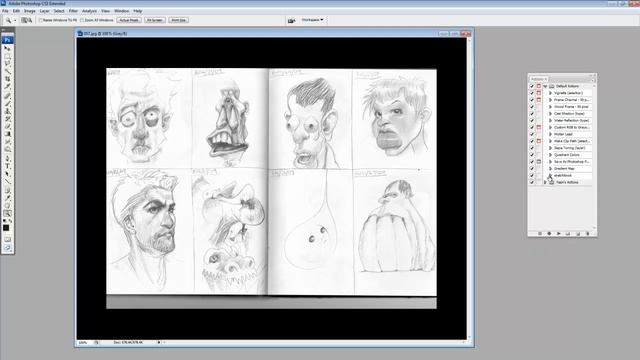640x360 pixels.
Task: Enable Resize Windows To Fit checkbox
Action: [x=40, y=20]
